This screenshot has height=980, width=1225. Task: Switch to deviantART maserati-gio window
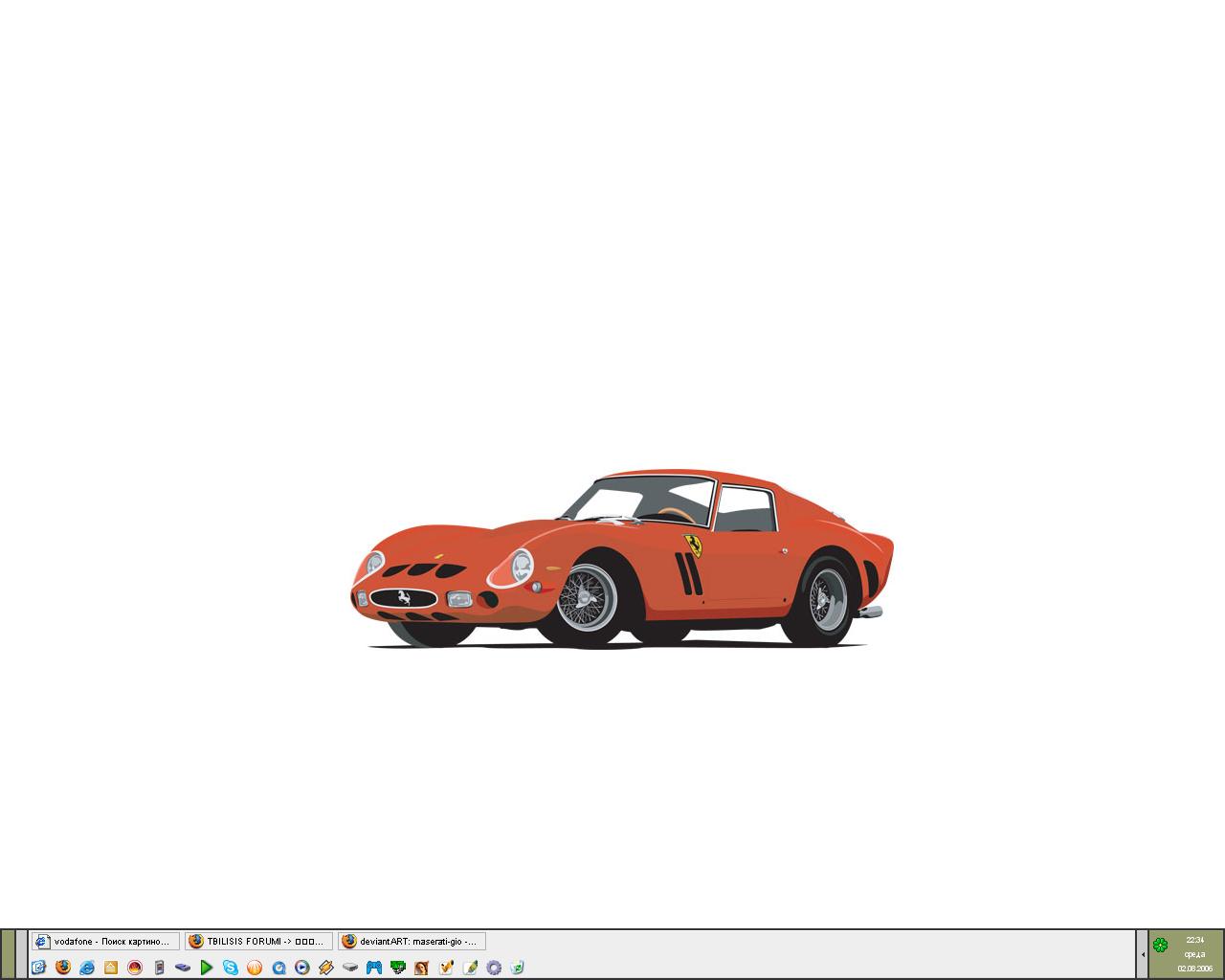point(412,942)
